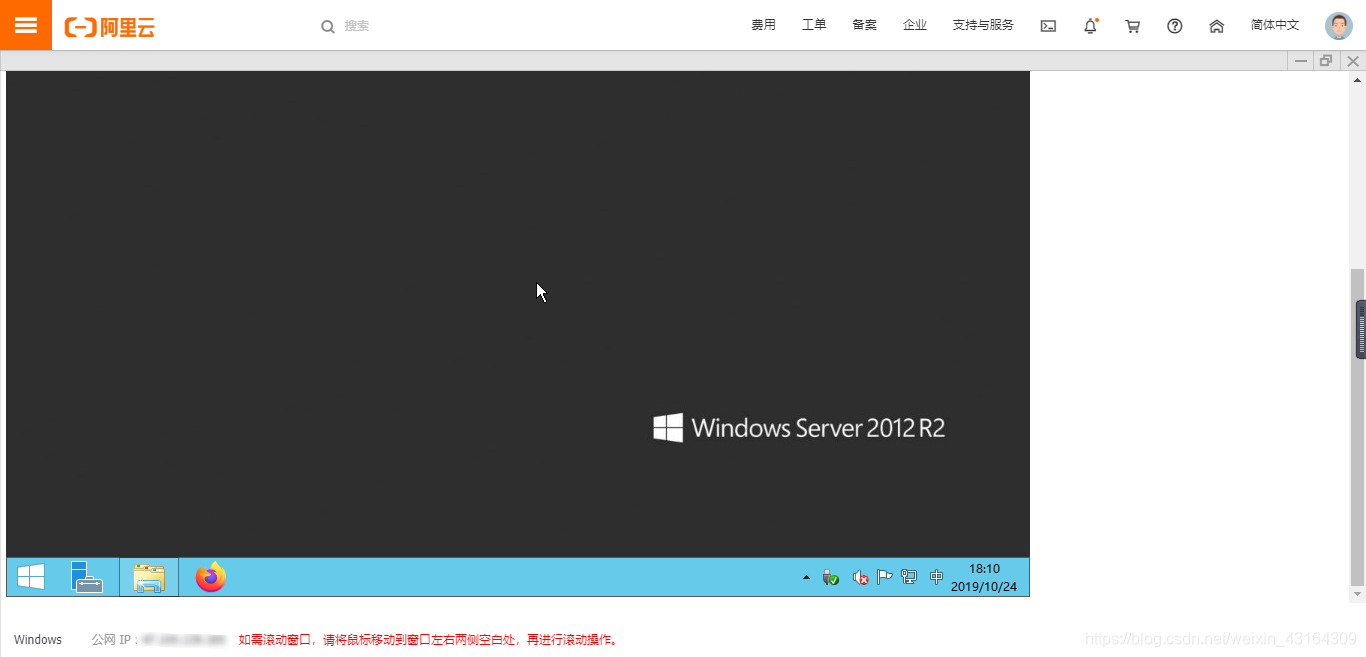Open the Action Center flag icon
The width and height of the screenshot is (1366, 657).
point(884,577)
